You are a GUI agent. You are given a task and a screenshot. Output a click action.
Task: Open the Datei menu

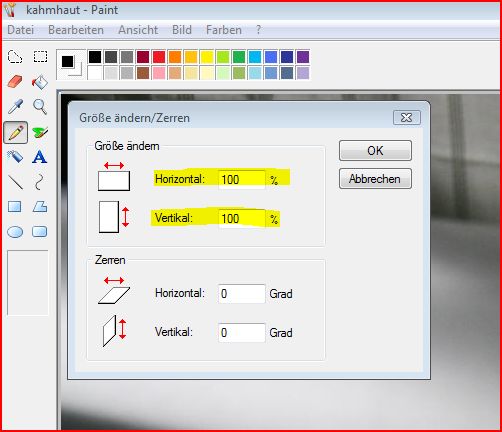tap(21, 30)
